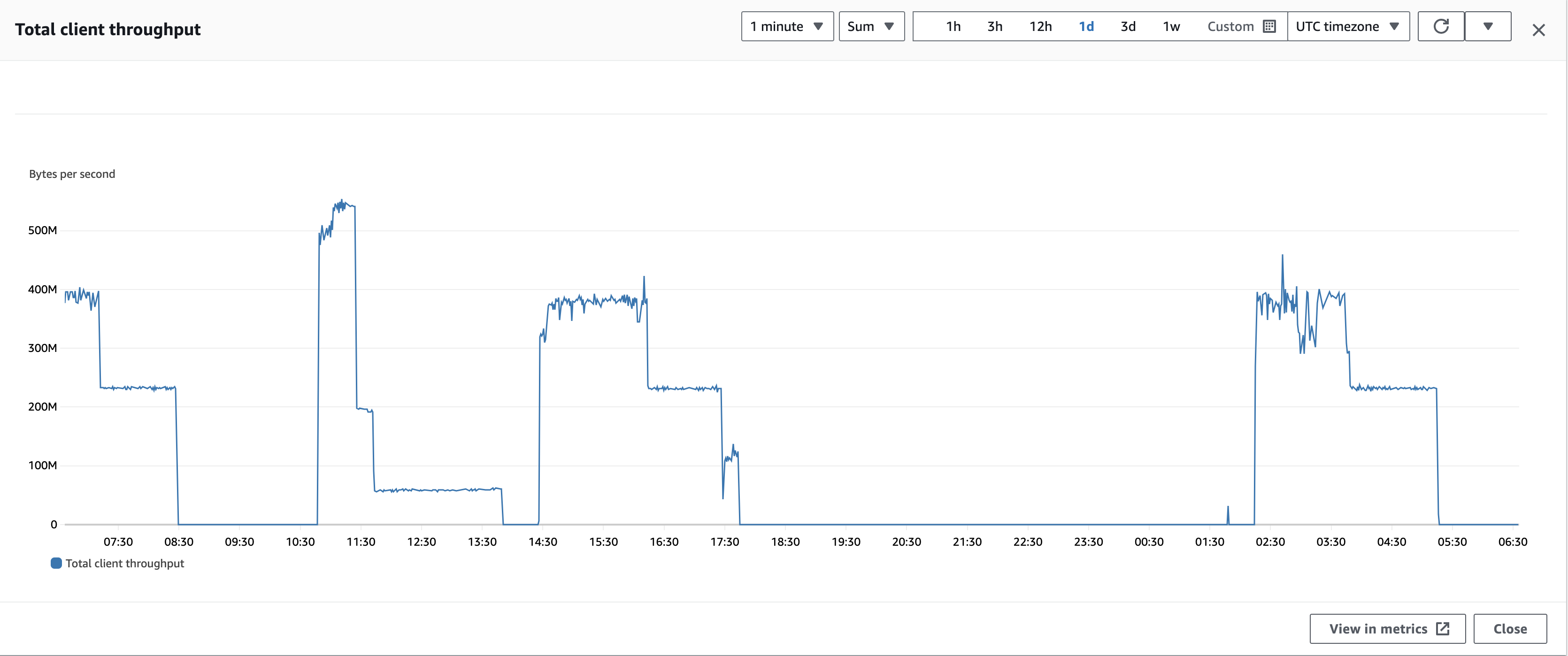Image resolution: width=1568 pixels, height=656 pixels.
Task: Select the 1h time range
Action: click(953, 26)
